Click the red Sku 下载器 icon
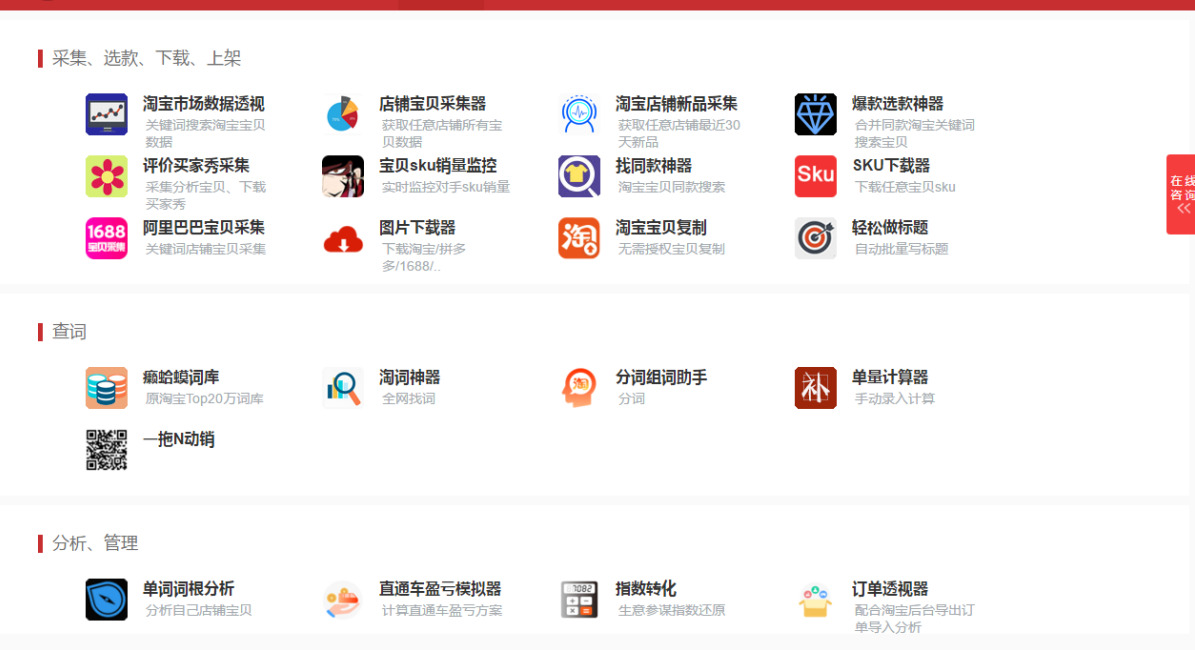Screen dimensions: 1195x650 [815, 176]
